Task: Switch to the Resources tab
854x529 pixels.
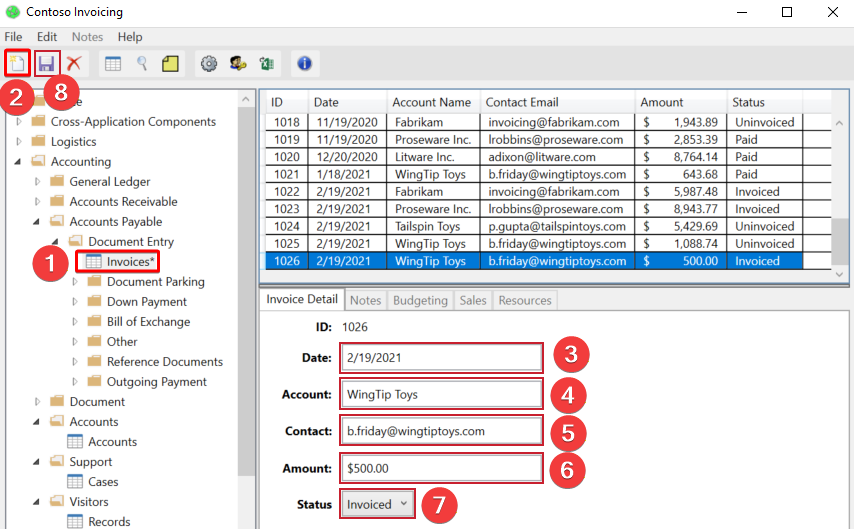Action: point(524,300)
